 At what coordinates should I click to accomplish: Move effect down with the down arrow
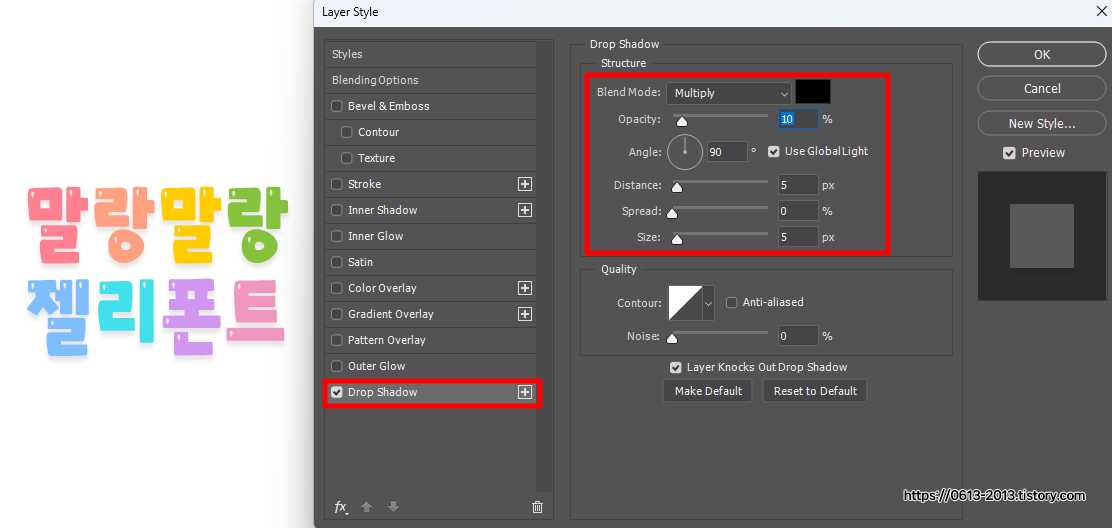pos(394,507)
